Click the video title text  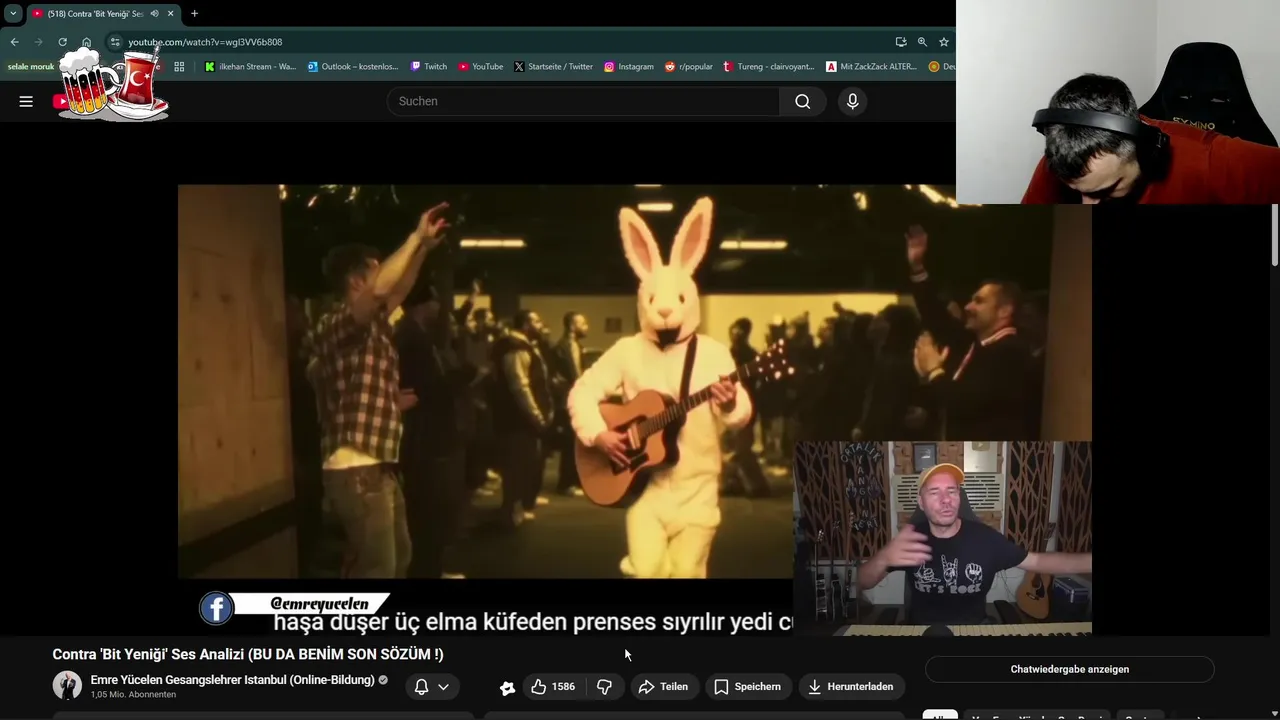pyautogui.click(x=248, y=654)
